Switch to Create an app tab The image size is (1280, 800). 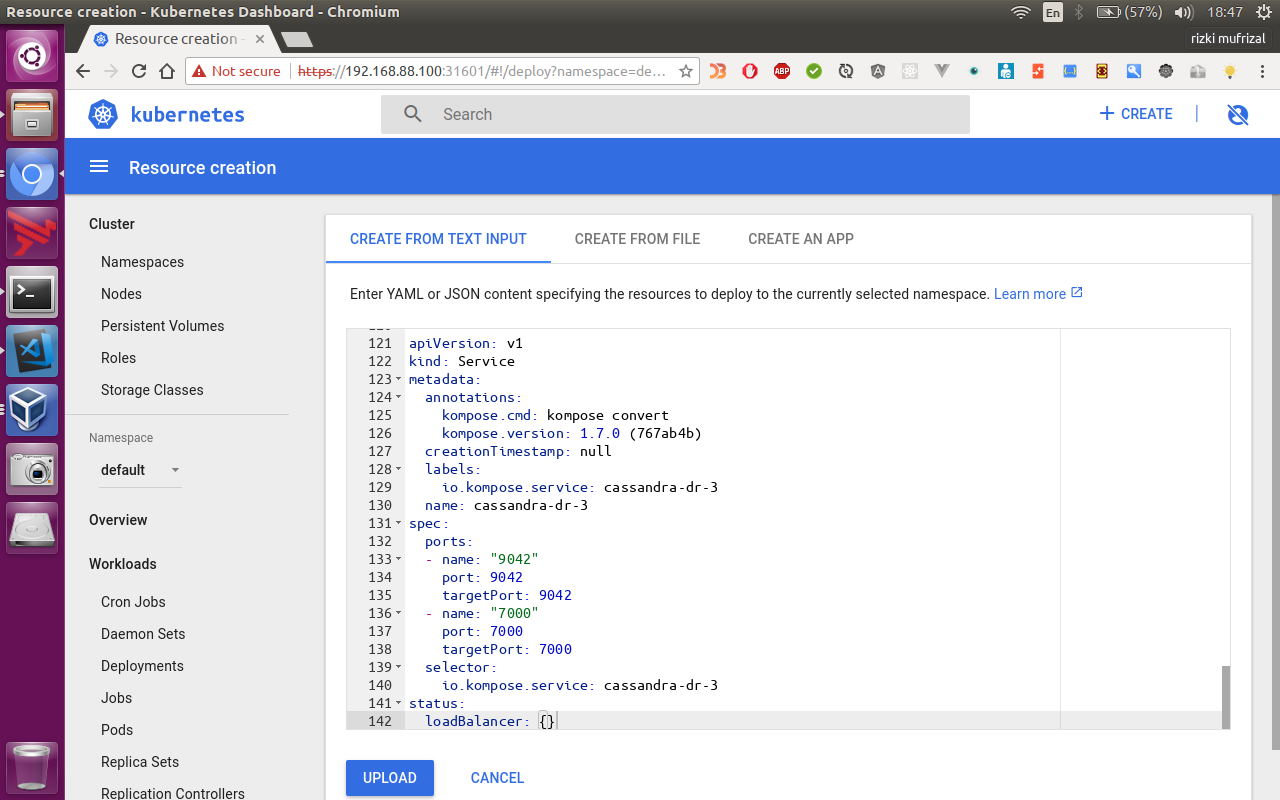pos(801,239)
